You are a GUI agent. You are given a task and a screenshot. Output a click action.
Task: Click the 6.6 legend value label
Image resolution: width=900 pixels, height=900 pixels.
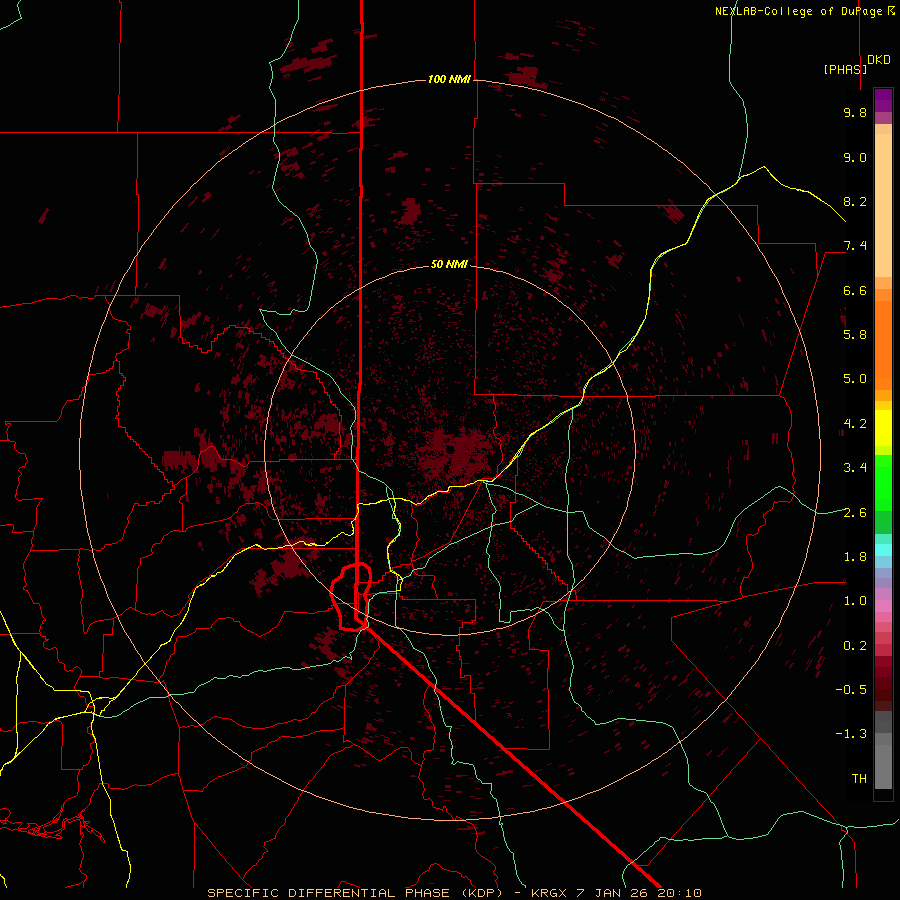(x=855, y=290)
